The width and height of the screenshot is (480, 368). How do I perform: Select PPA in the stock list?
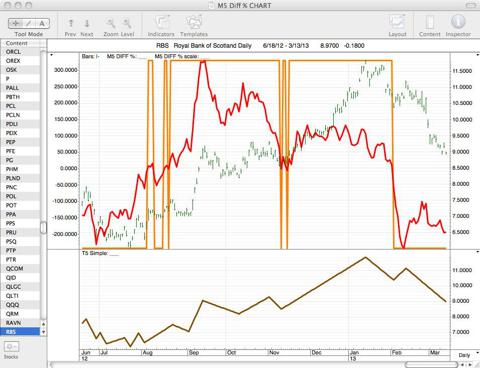(x=20, y=214)
